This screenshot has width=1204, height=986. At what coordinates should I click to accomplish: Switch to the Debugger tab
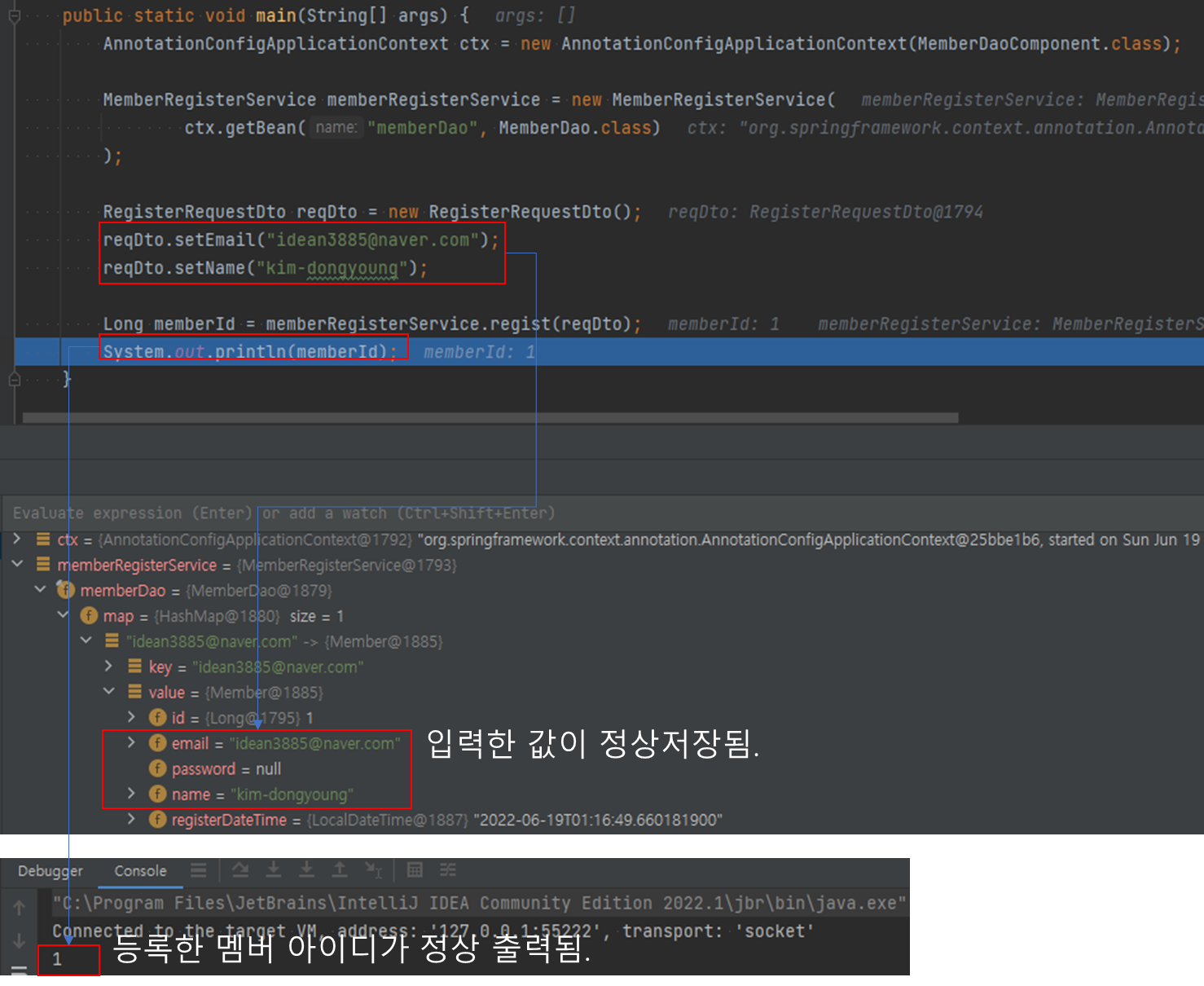tap(49, 870)
